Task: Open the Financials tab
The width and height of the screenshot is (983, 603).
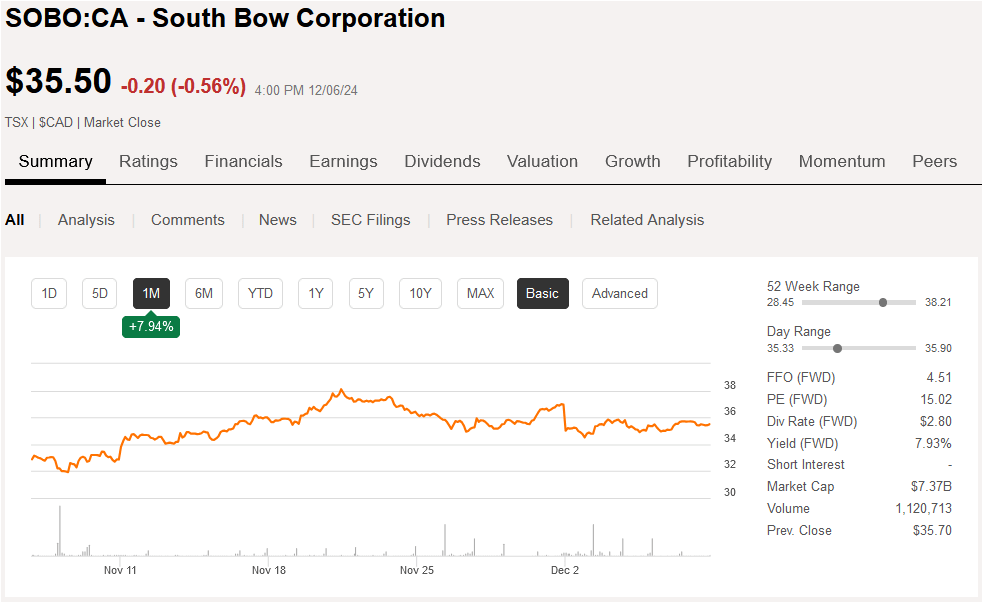Action: tap(243, 161)
